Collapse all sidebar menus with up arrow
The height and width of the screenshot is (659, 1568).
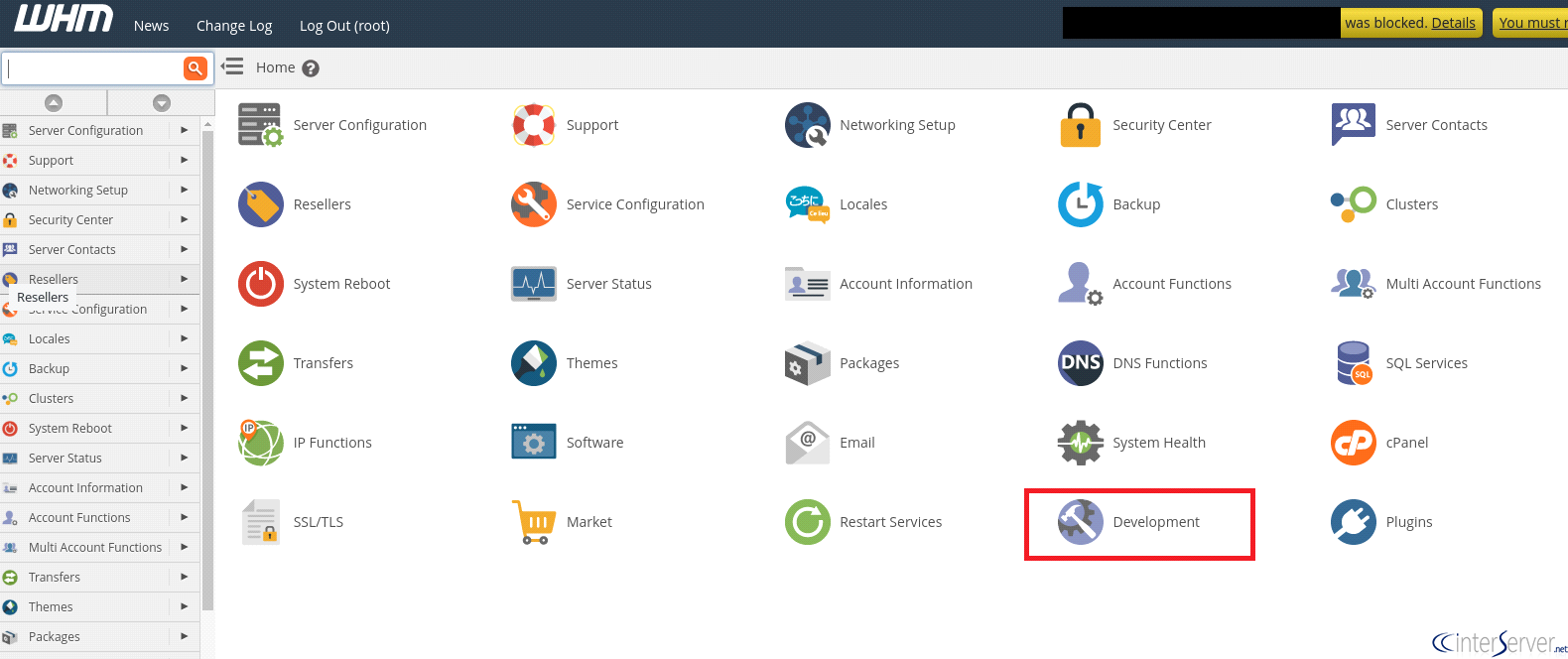(x=54, y=103)
